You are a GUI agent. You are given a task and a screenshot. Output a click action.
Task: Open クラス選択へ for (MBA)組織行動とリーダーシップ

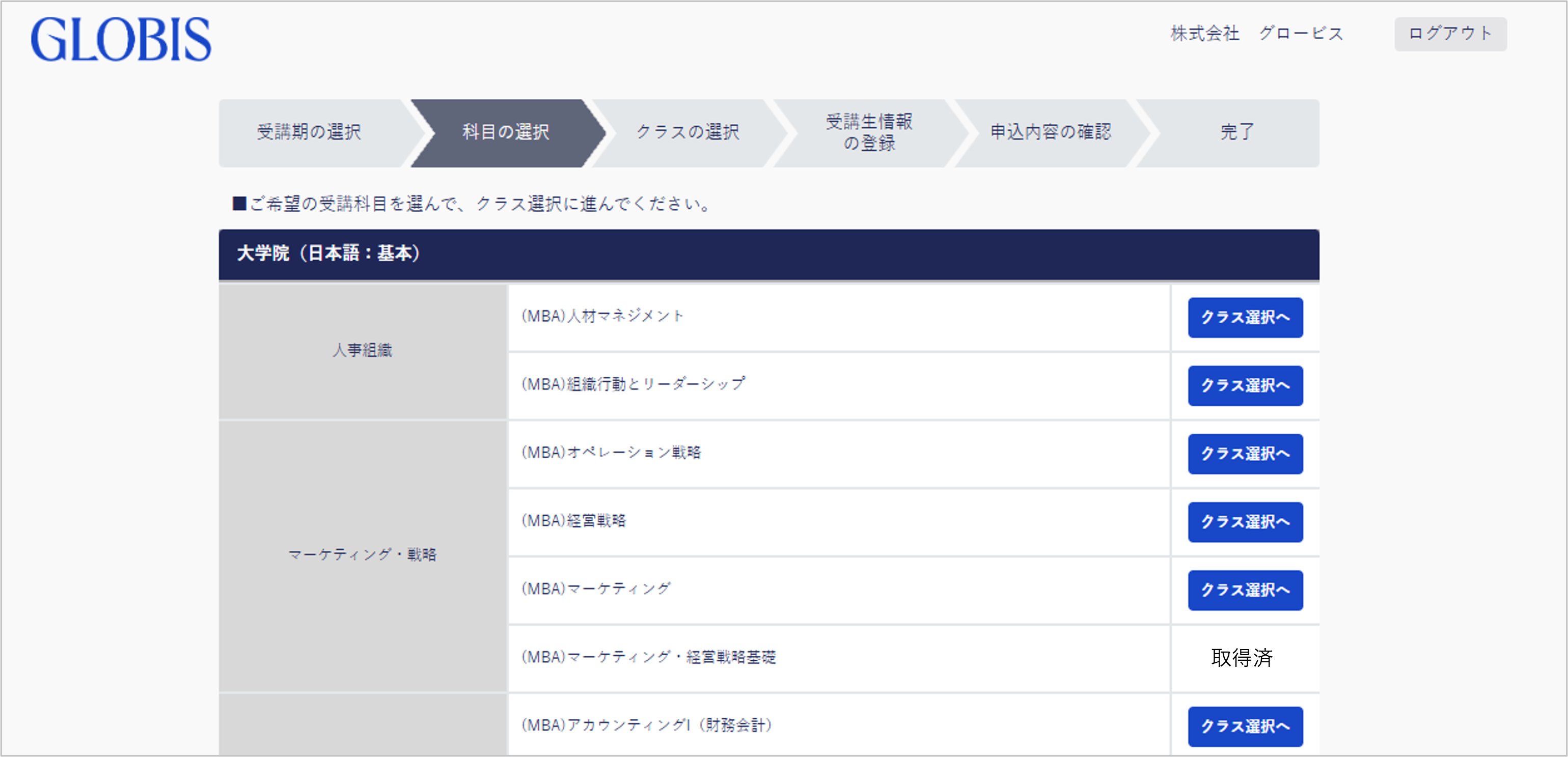click(x=1245, y=385)
